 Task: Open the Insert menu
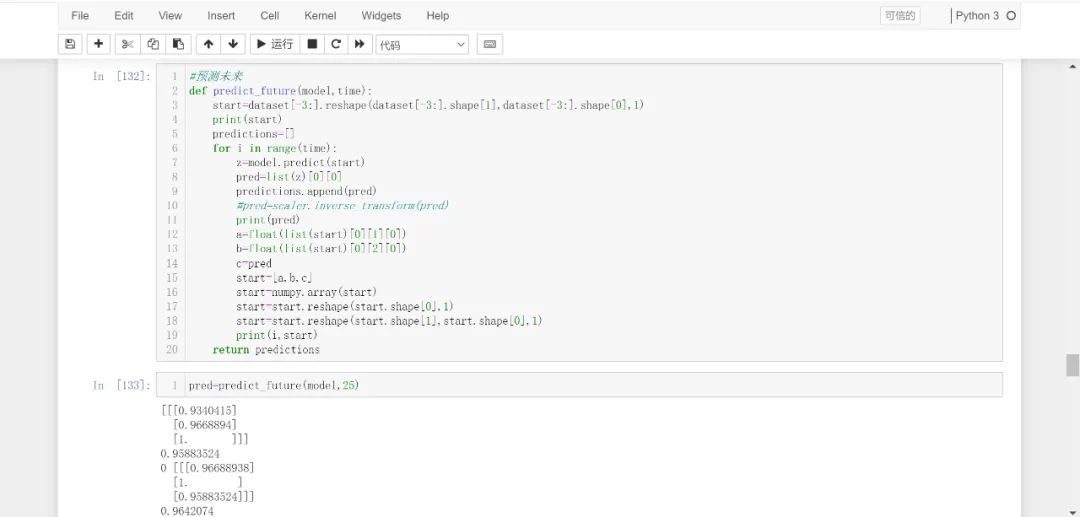point(221,15)
